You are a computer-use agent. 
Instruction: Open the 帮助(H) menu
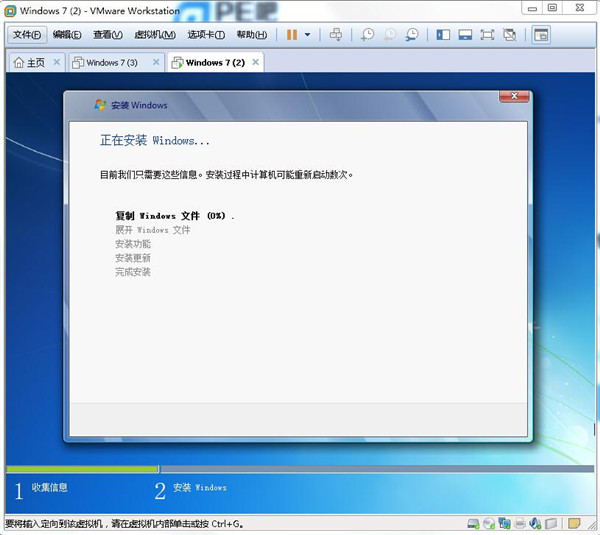pos(252,35)
